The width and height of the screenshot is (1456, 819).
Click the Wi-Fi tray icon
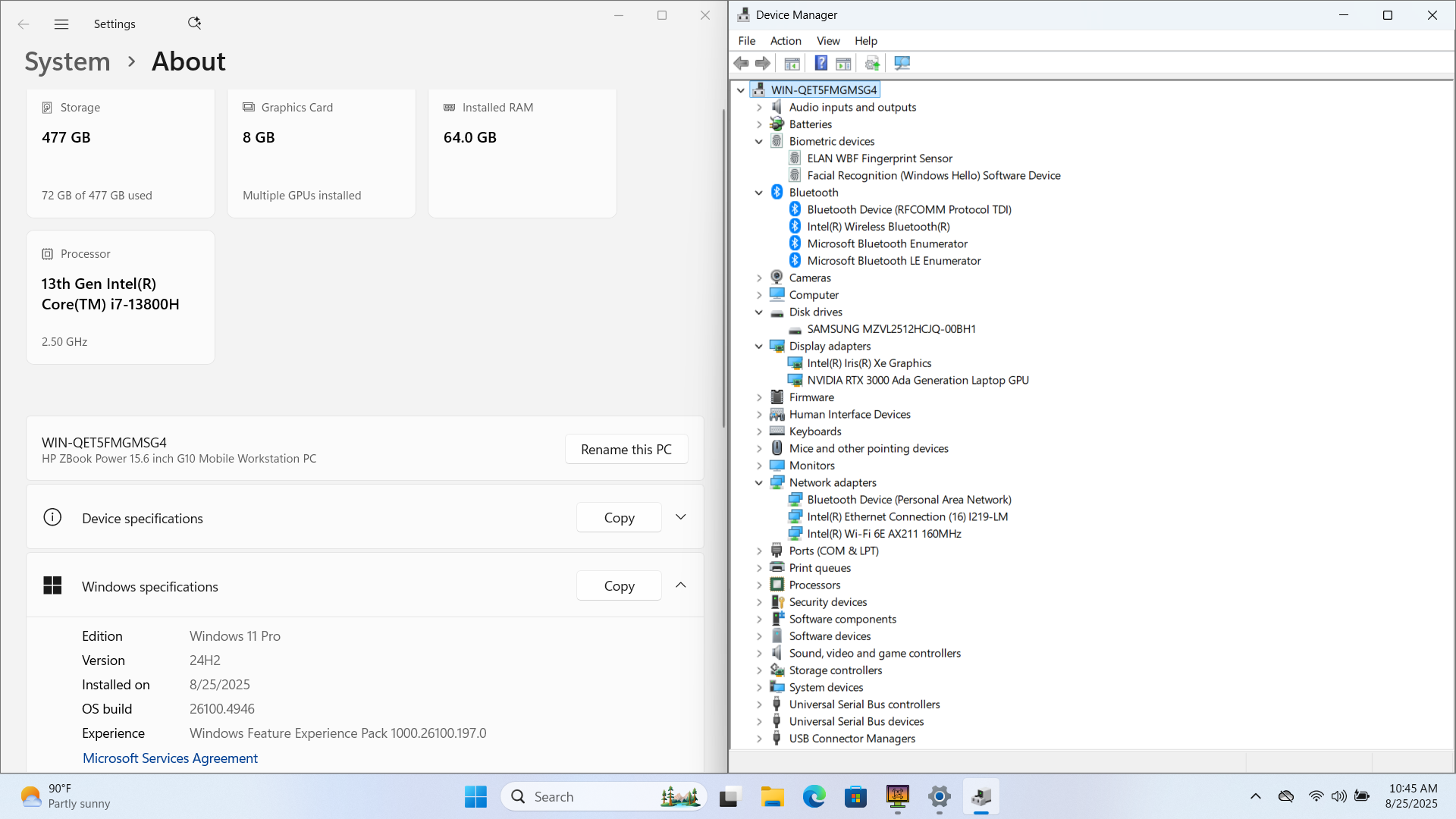click(x=1316, y=796)
